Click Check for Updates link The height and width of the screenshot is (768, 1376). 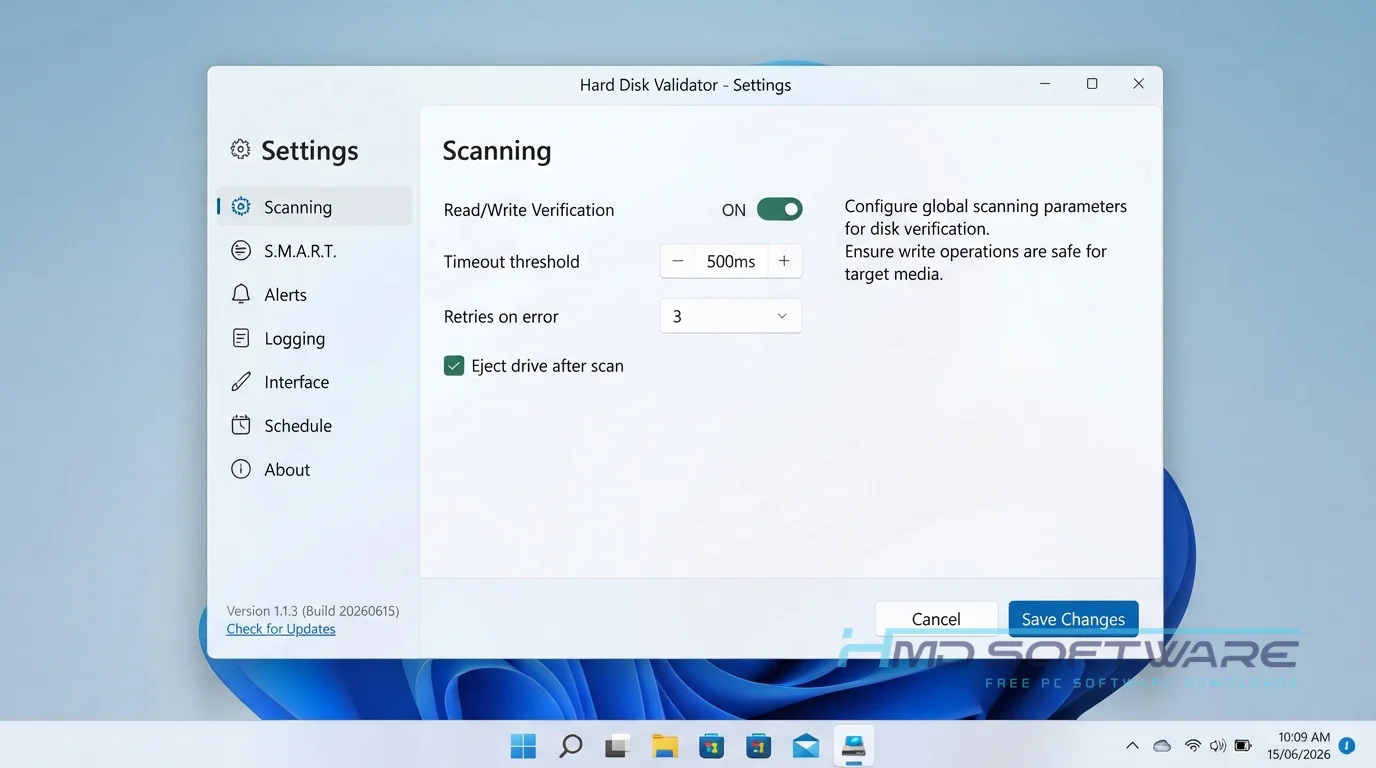(281, 629)
